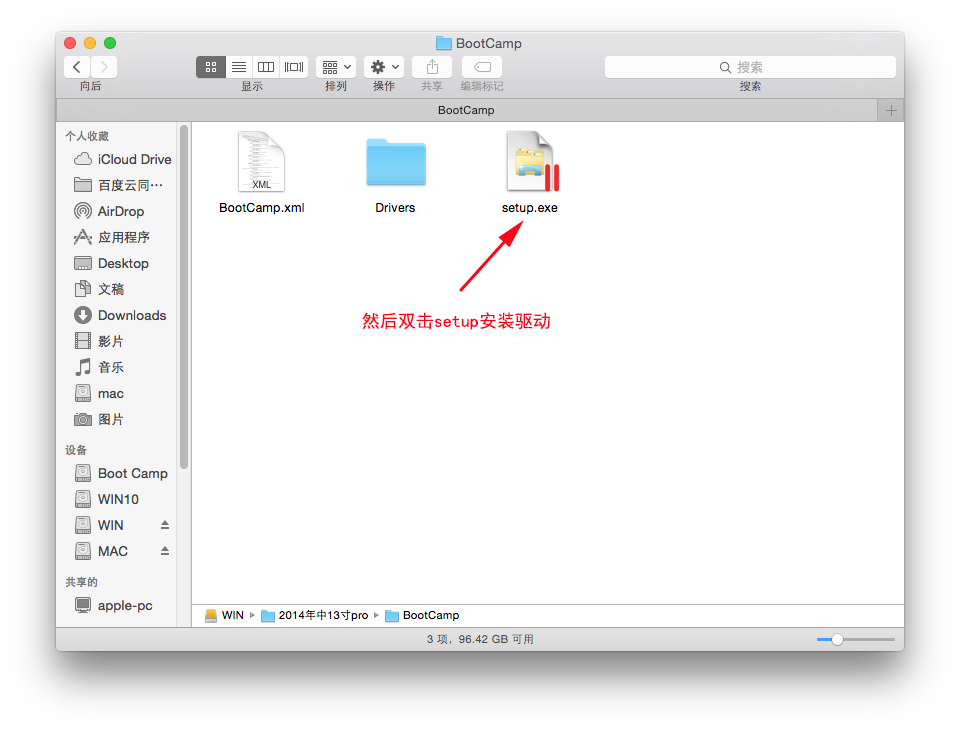Eject the MAC volume
The image size is (960, 731).
pos(165,551)
